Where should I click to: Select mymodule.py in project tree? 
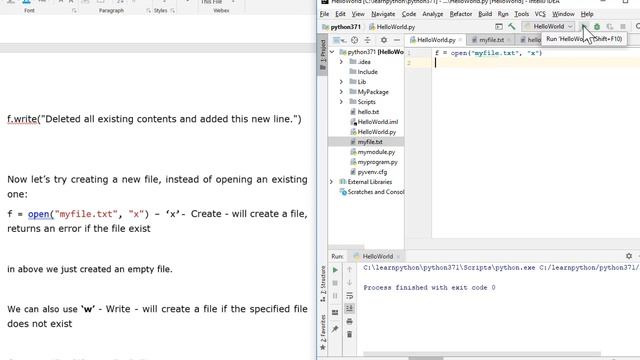376,152
